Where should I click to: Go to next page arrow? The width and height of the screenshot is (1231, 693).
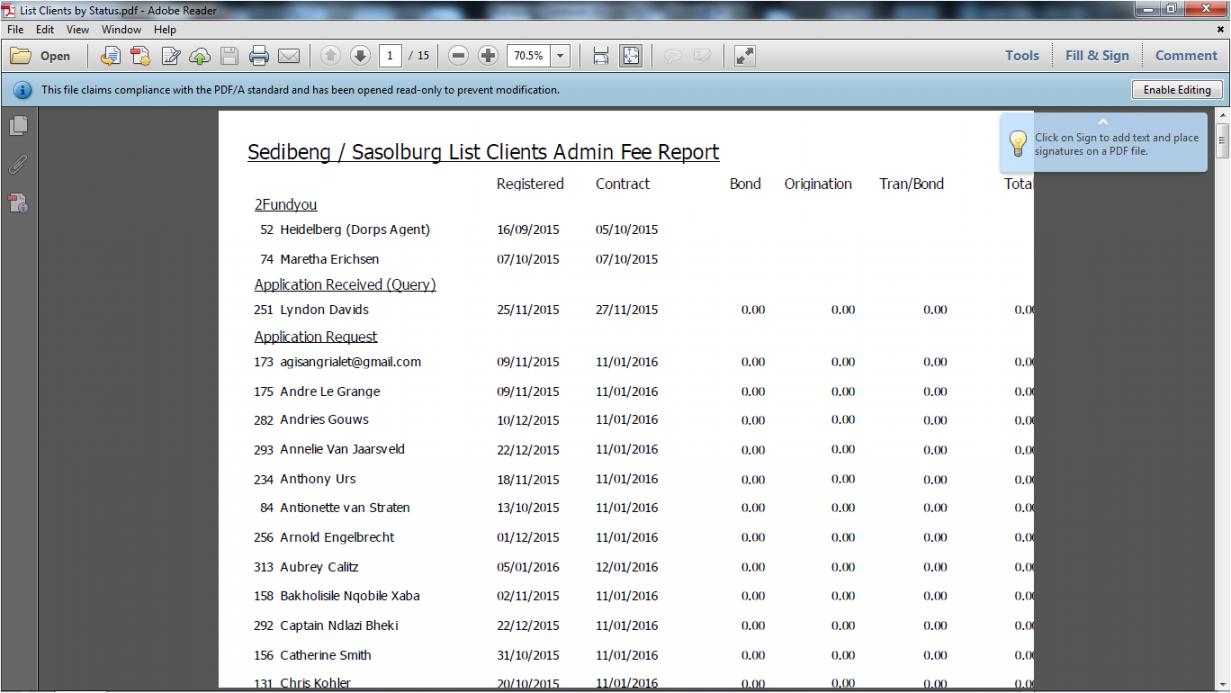coord(361,56)
